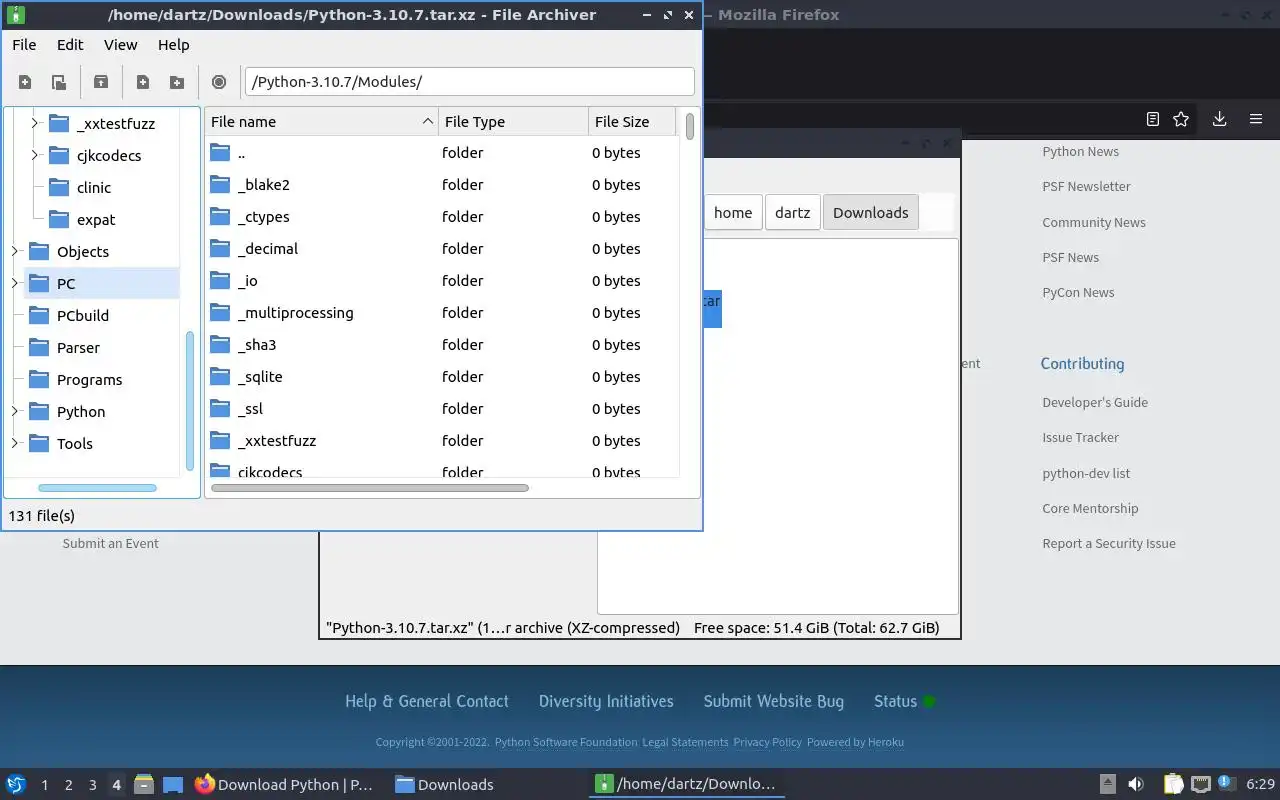
Task: Sort by the File Size column header
Action: 632,122
